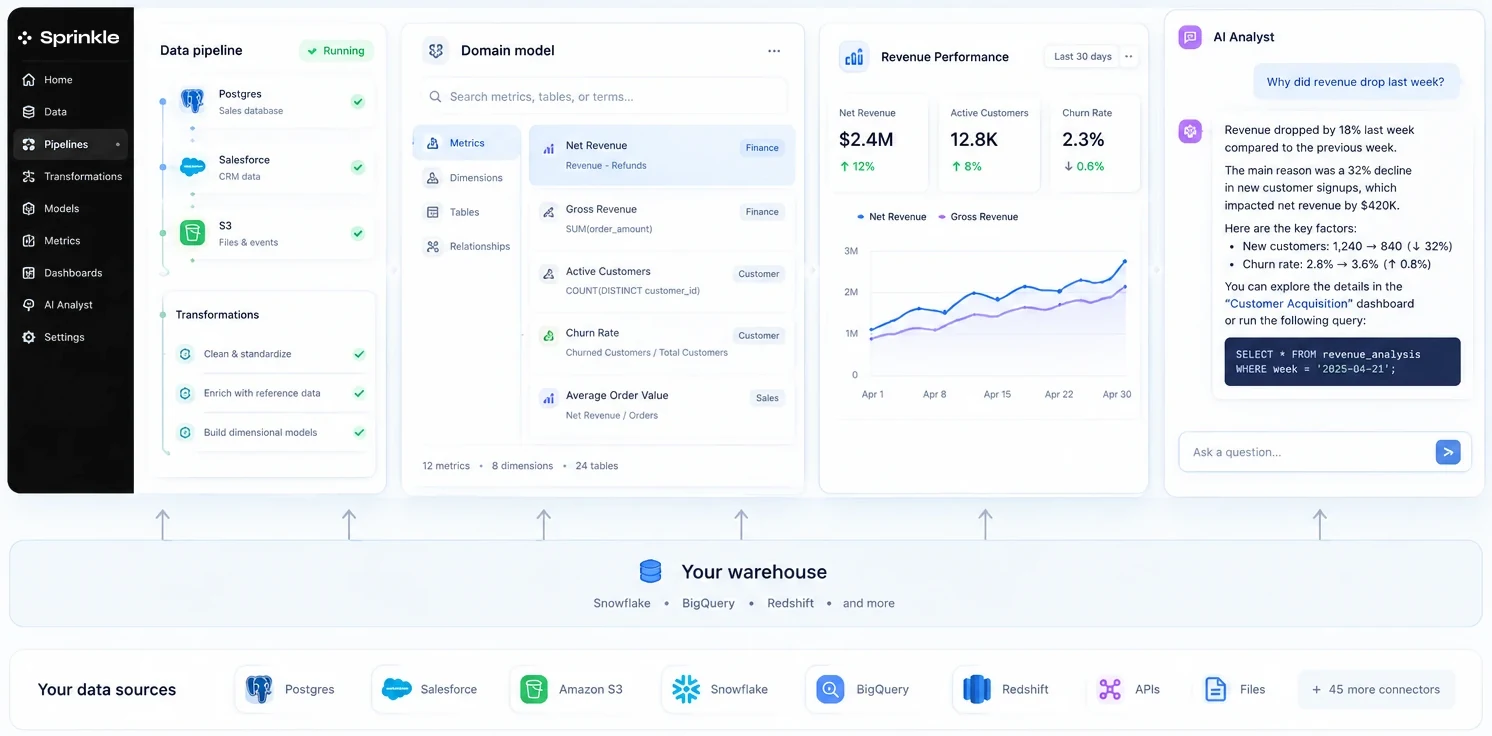Select the Net Revenue metric row
The height and width of the screenshot is (736, 1492).
(x=662, y=155)
